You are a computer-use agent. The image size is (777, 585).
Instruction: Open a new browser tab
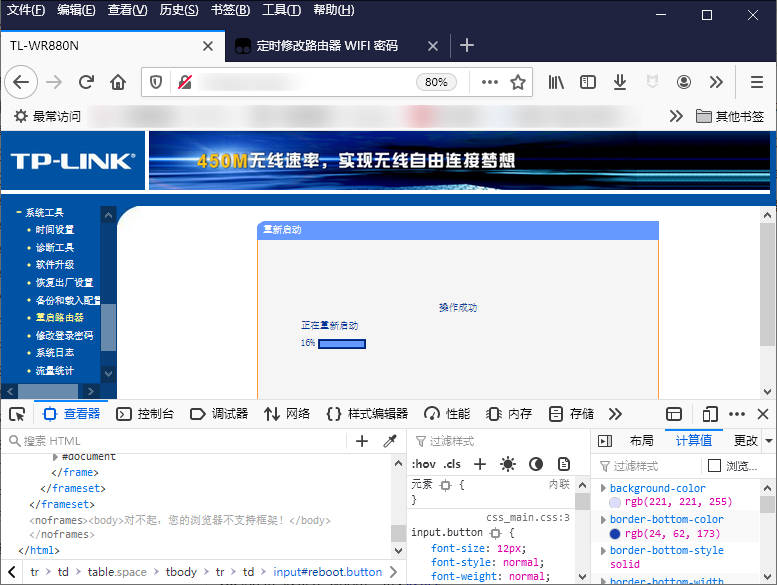tap(467, 46)
